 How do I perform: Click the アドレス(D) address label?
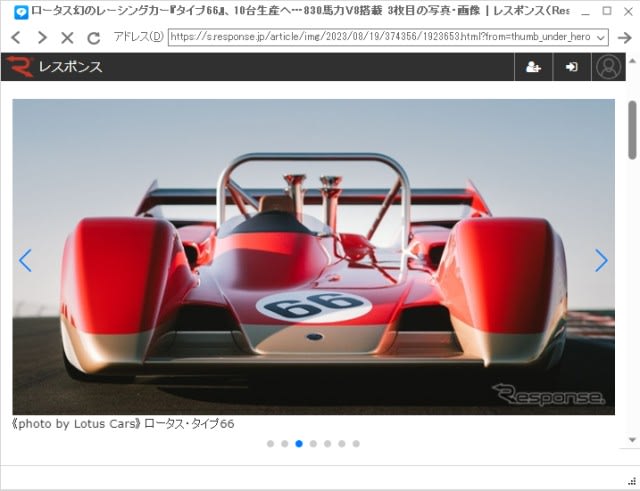click(x=138, y=37)
